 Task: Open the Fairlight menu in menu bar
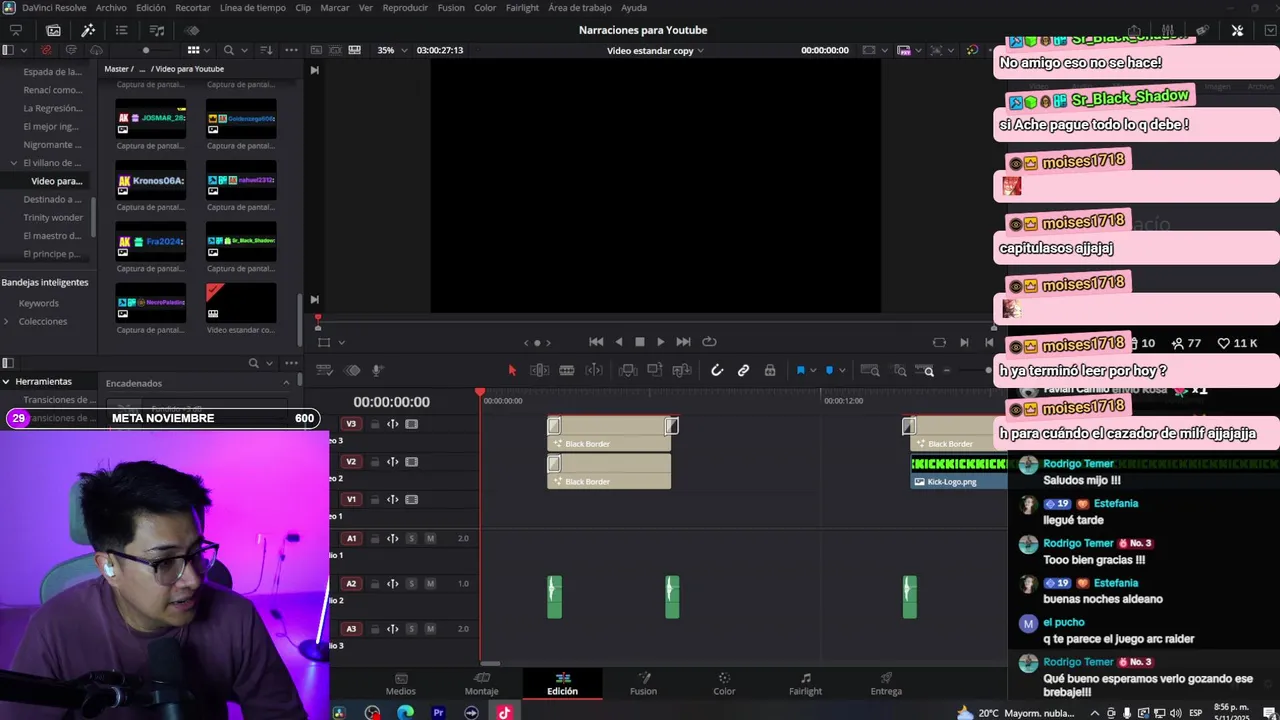point(522,8)
